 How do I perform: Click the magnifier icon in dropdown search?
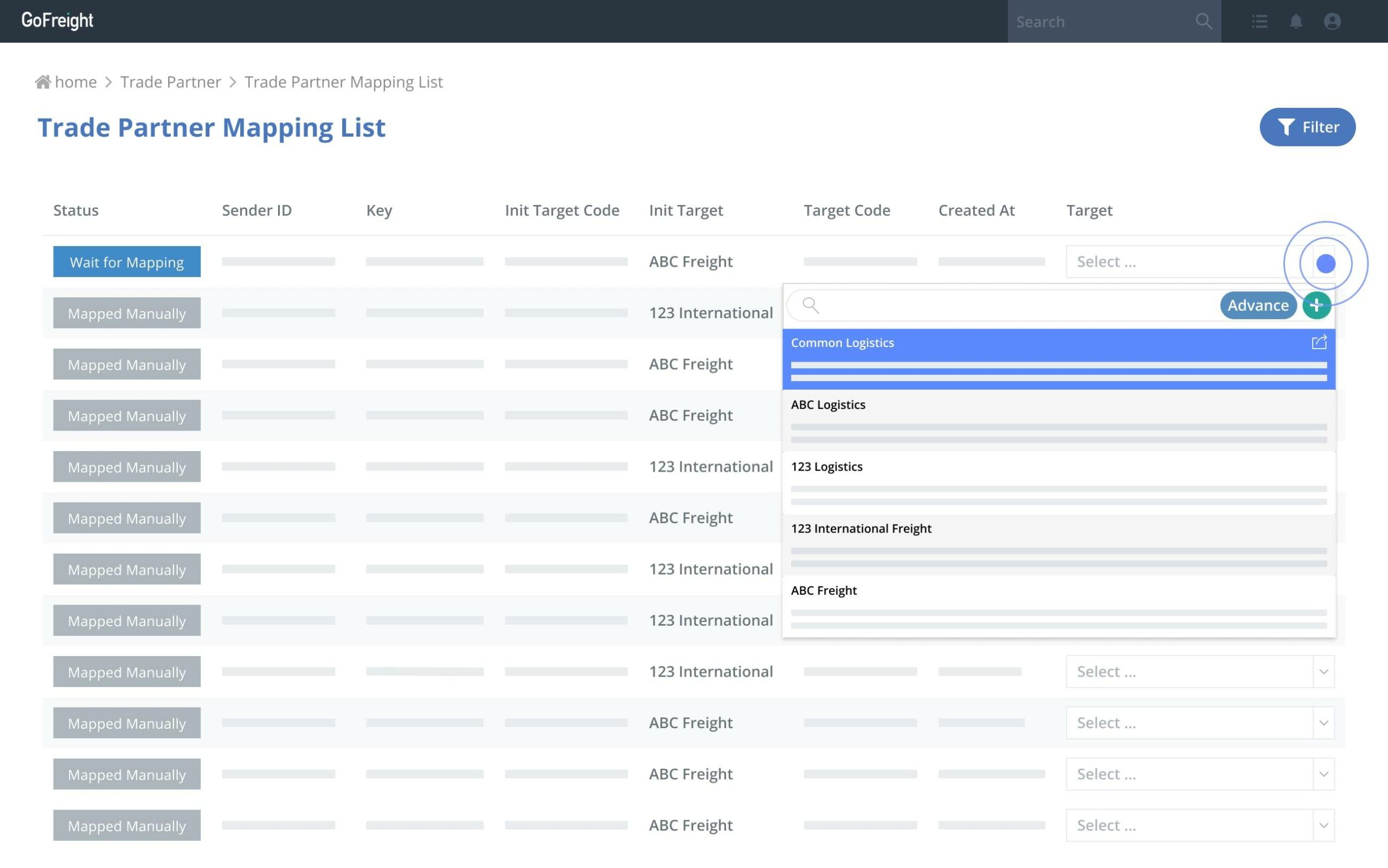(x=811, y=305)
